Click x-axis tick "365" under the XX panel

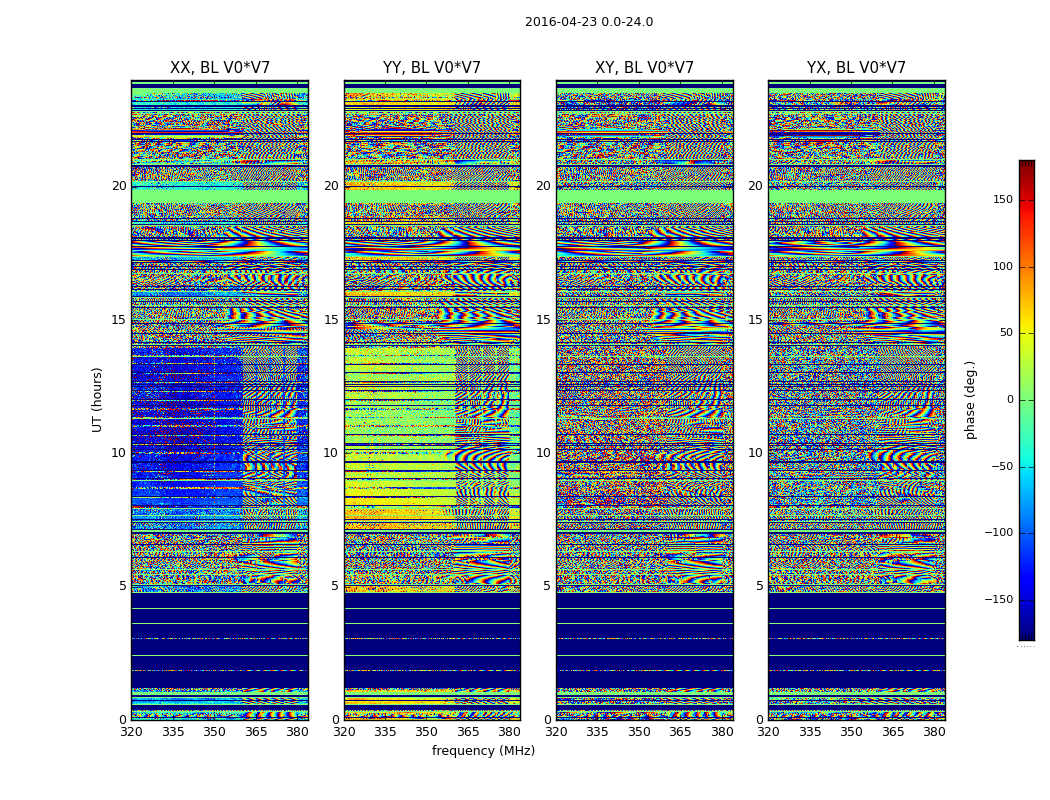pyautogui.click(x=256, y=732)
